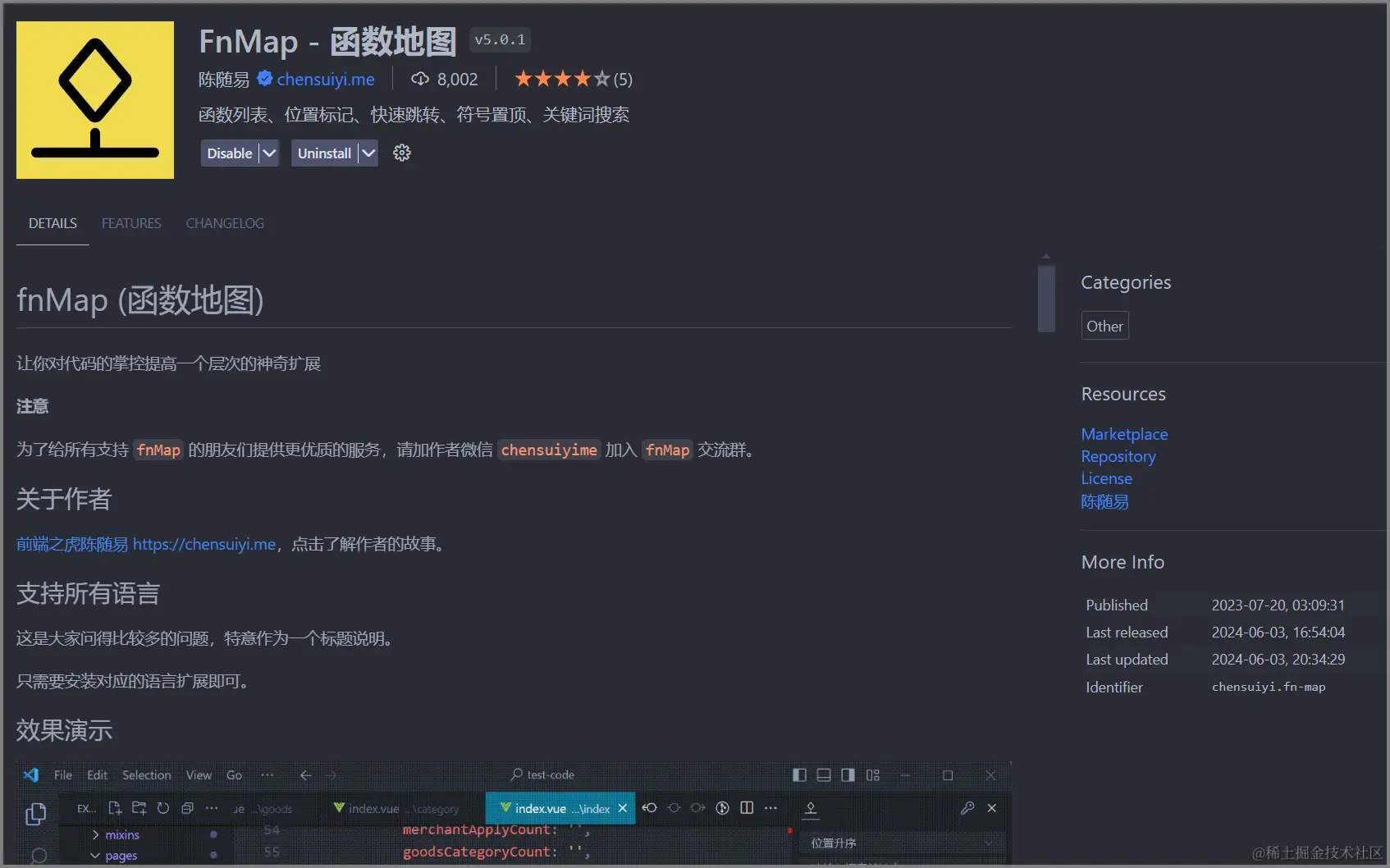Click the new file icon in demo image

(115, 808)
